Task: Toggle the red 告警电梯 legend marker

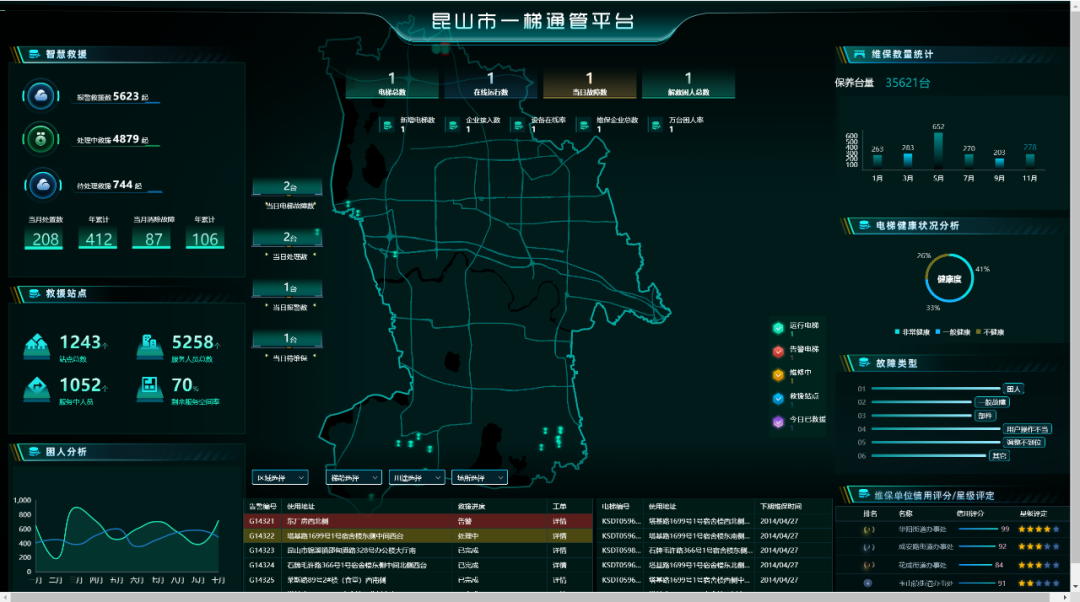Action: click(x=777, y=351)
